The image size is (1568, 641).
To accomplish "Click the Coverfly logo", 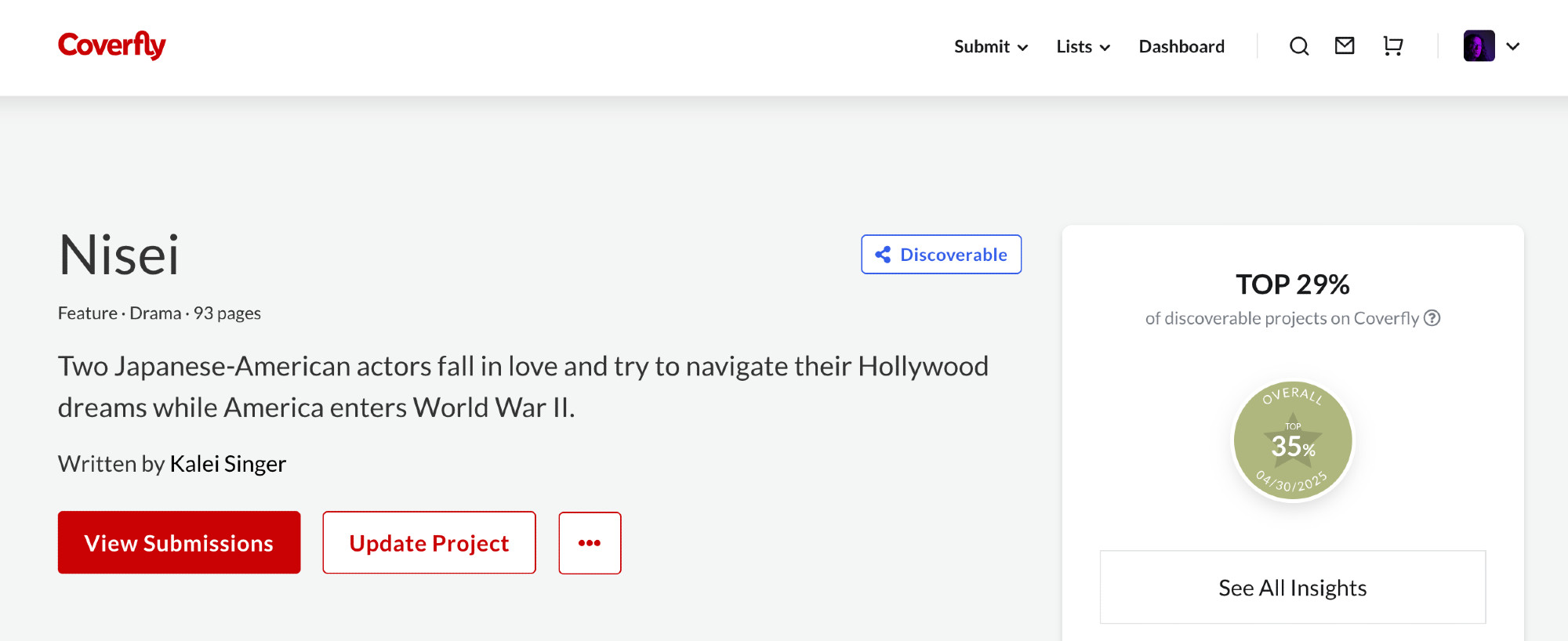I will pyautogui.click(x=112, y=45).
